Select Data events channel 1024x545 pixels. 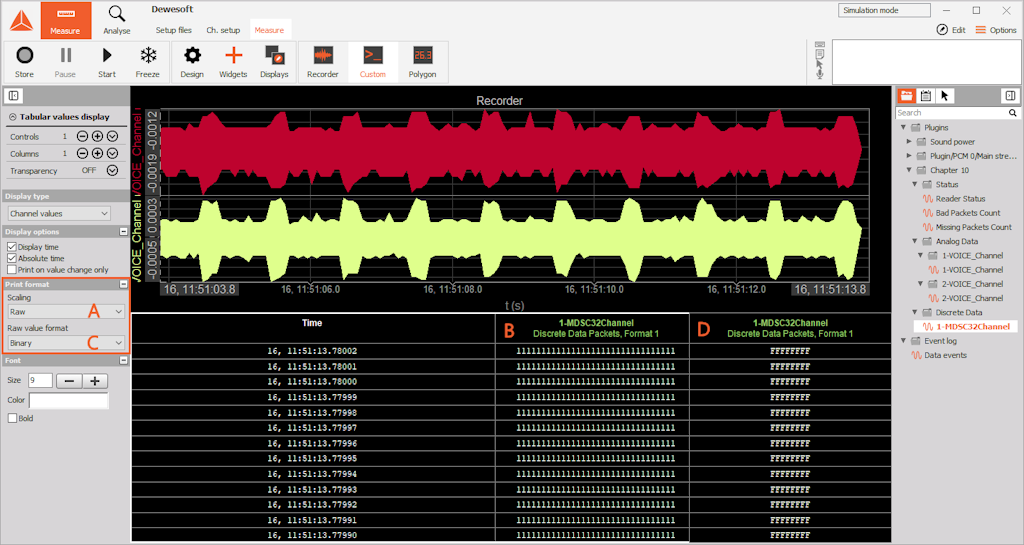[945, 355]
